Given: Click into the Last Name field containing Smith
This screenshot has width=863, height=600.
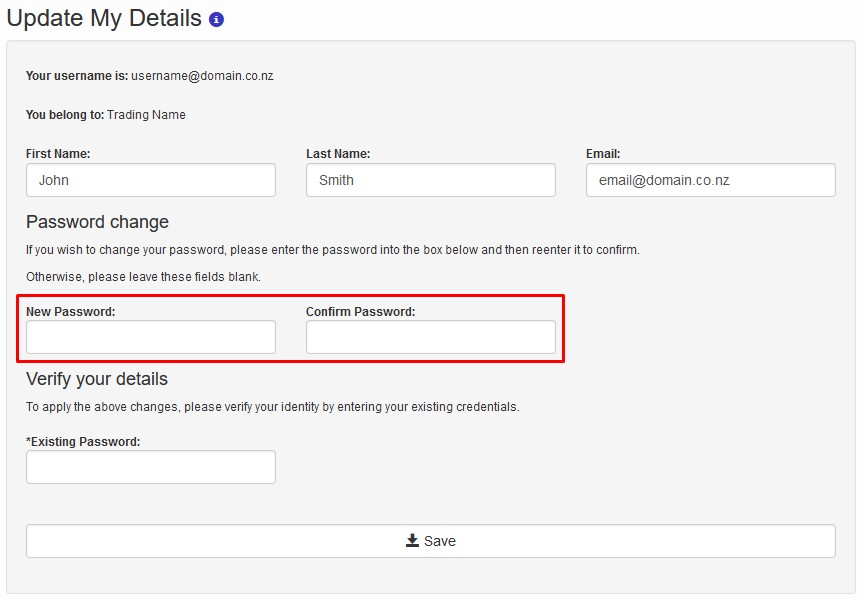Looking at the screenshot, I should 431,180.
